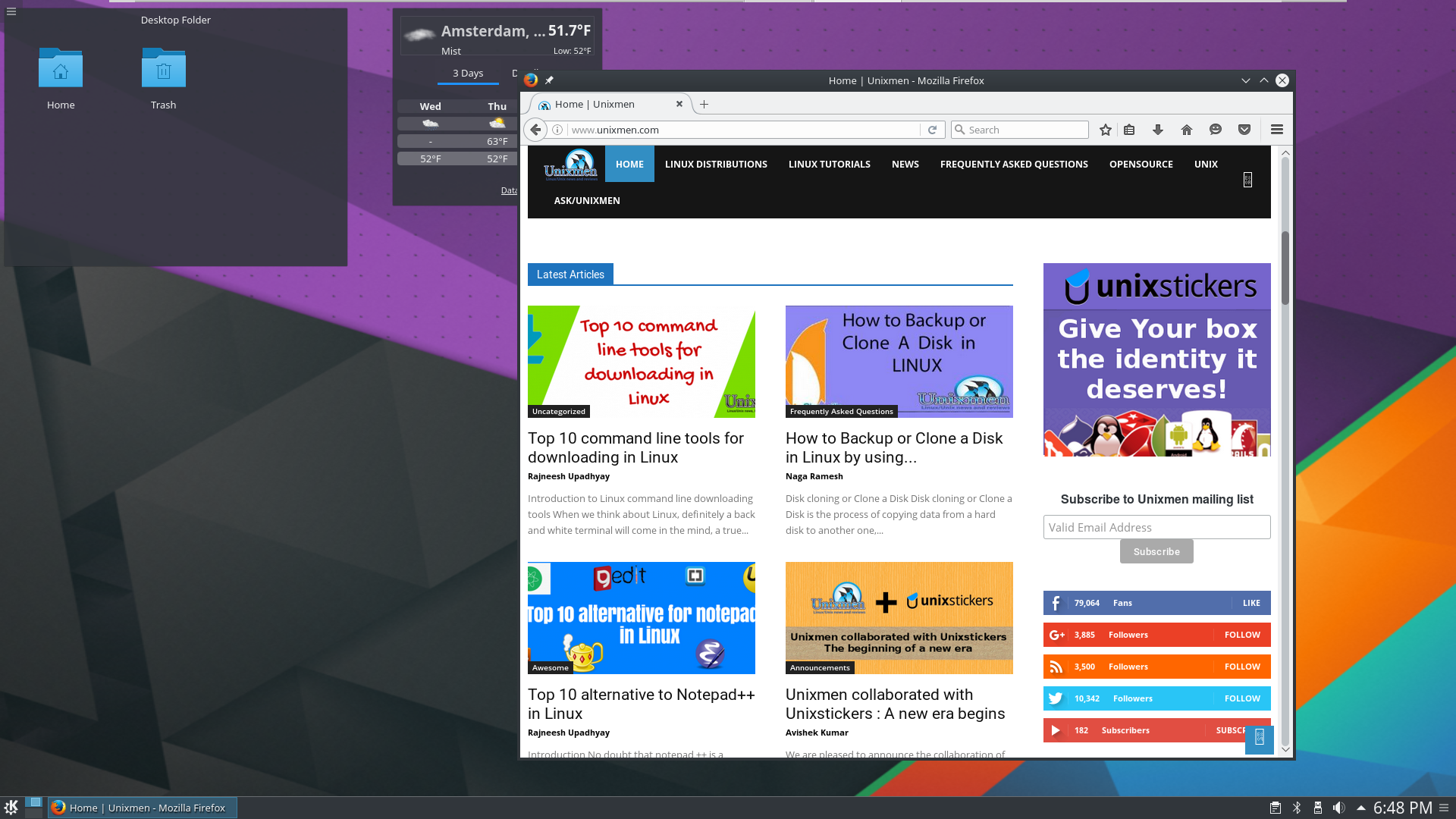1456x819 pixels.
Task: Open 'How to Backup or Clone a Disk' title
Action: point(894,447)
